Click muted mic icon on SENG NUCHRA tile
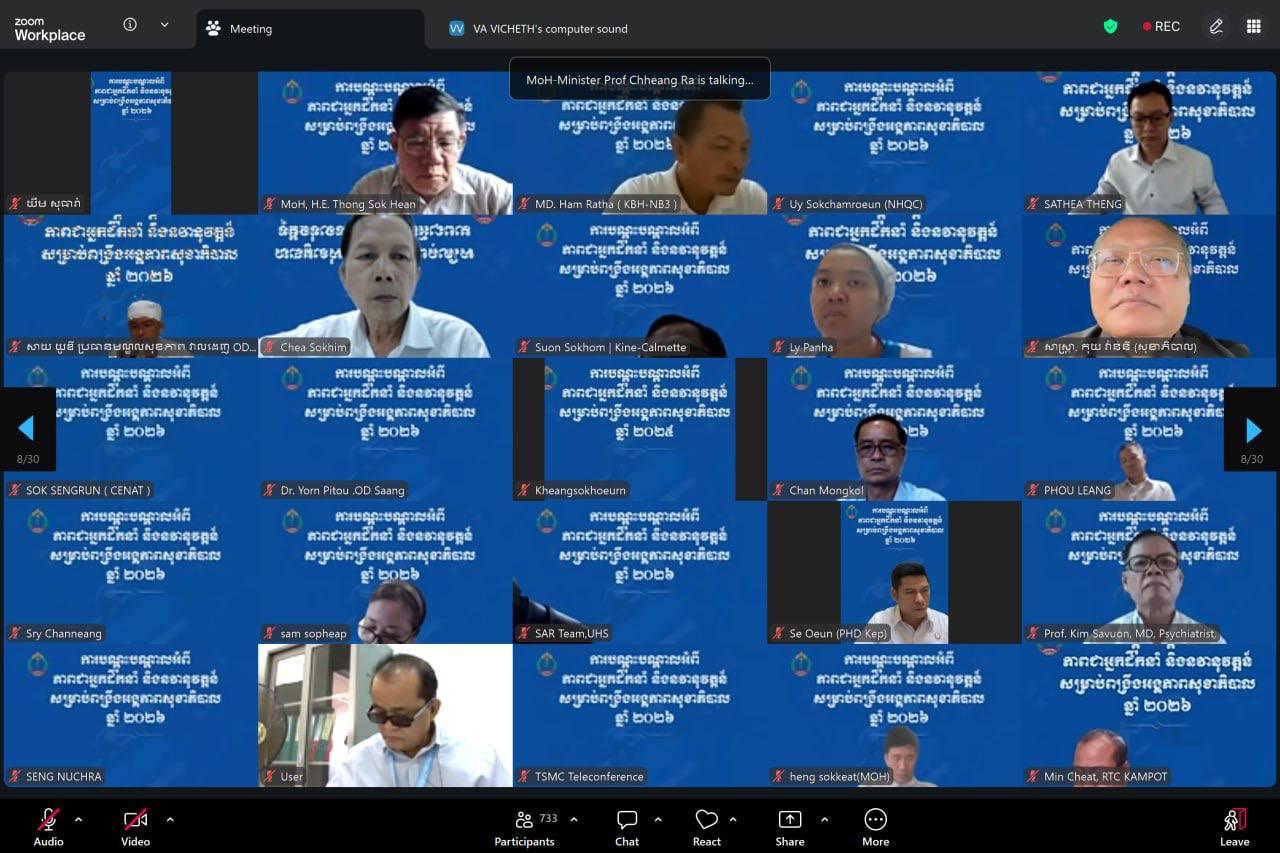 click(x=15, y=776)
